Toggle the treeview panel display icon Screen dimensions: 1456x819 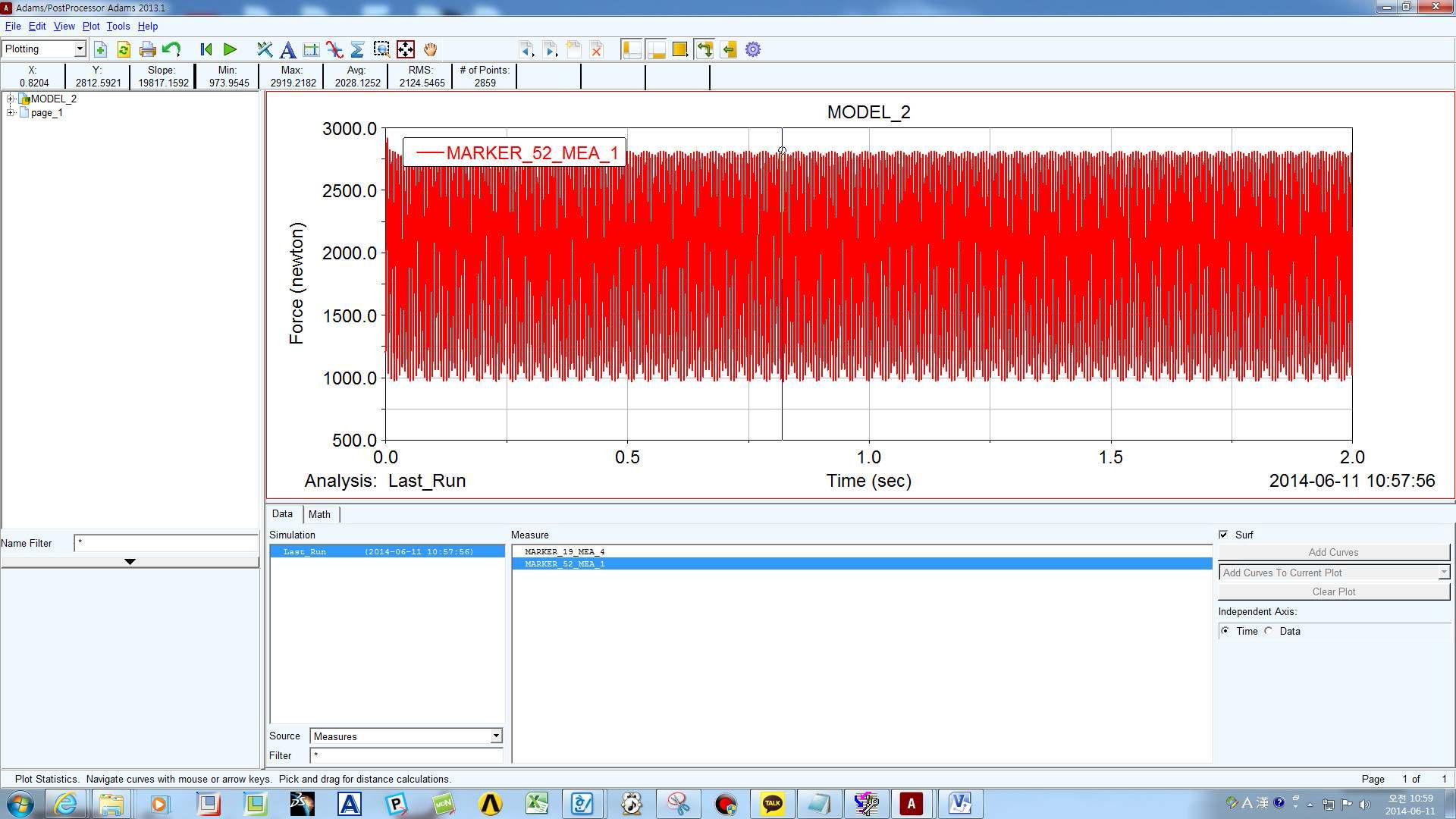(632, 49)
